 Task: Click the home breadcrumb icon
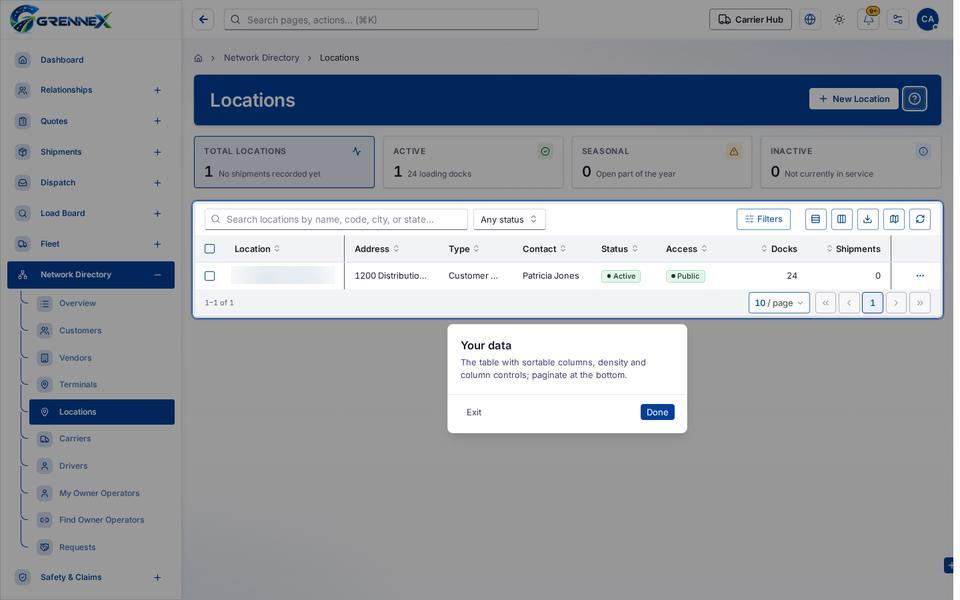[x=198, y=58]
